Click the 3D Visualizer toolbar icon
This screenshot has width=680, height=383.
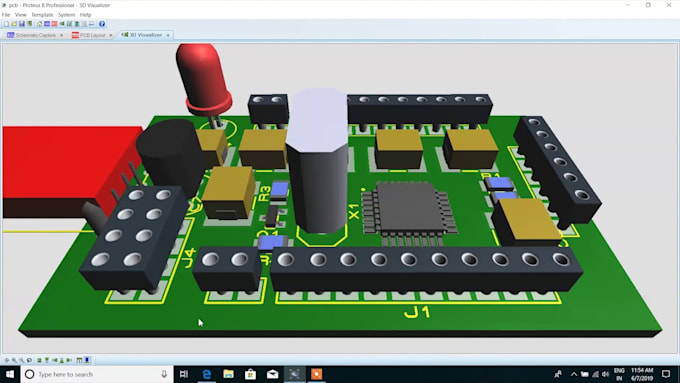(62, 24)
